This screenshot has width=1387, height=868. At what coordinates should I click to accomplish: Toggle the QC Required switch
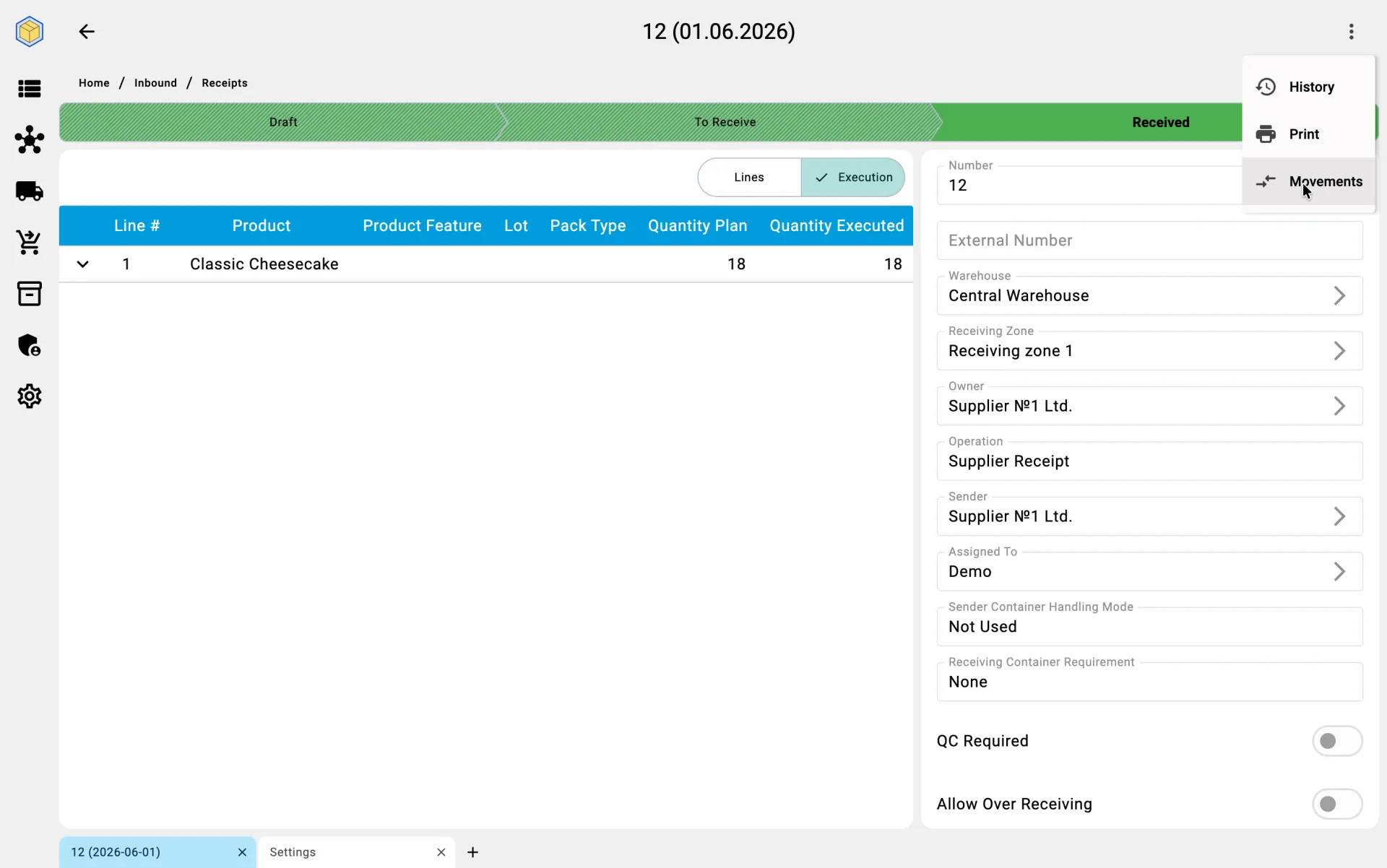pos(1337,741)
